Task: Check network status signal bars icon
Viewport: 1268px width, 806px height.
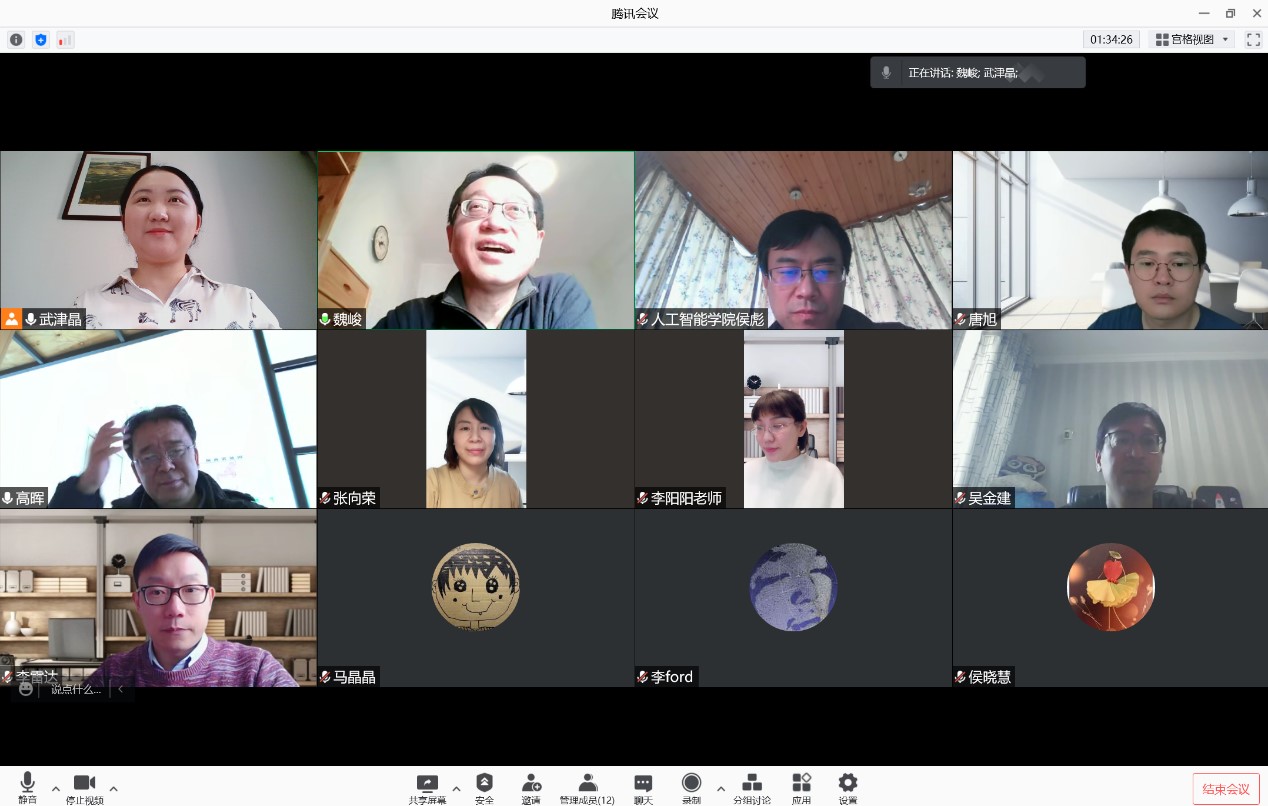Action: pos(65,40)
